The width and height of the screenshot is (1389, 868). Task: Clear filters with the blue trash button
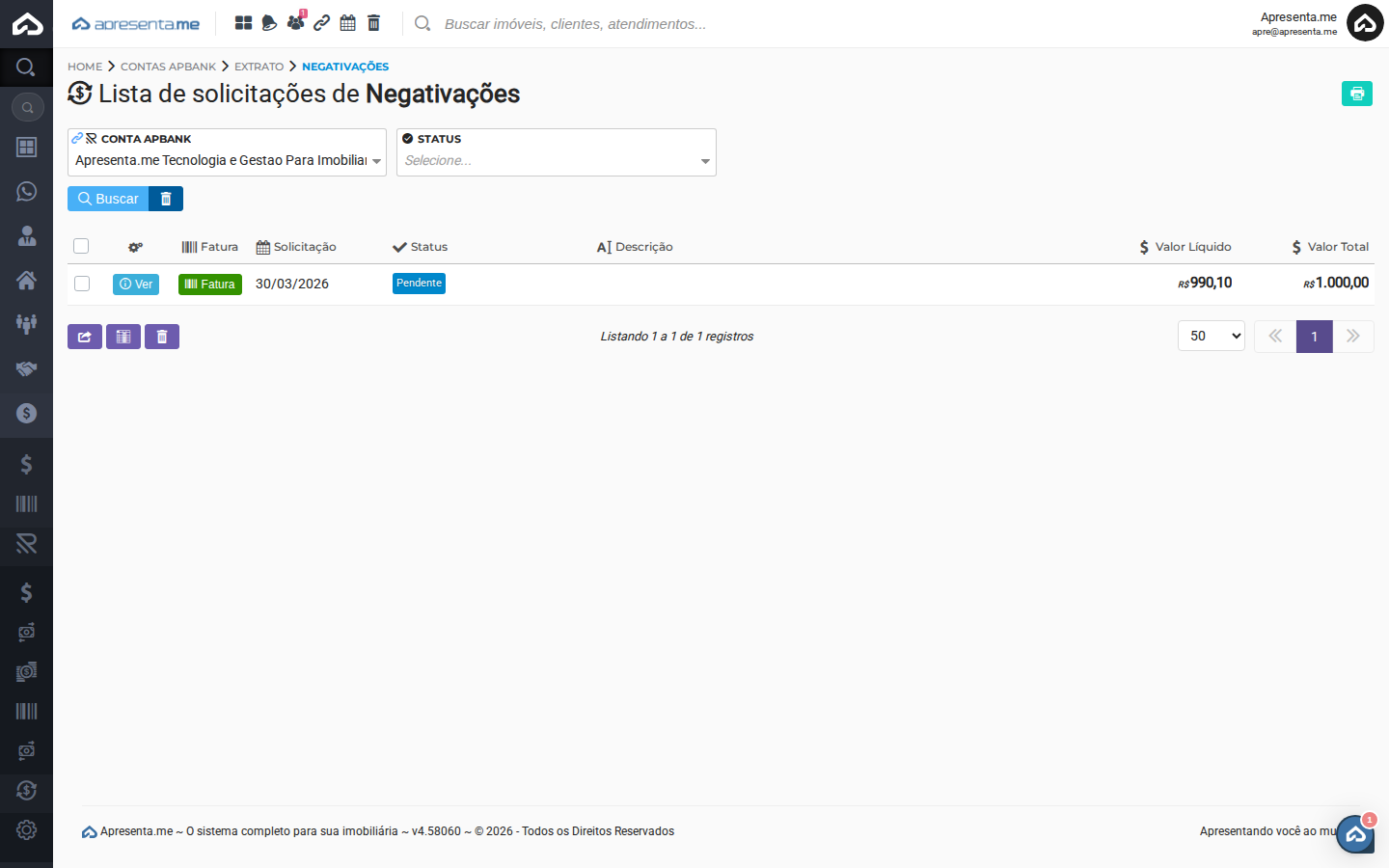pos(166,199)
